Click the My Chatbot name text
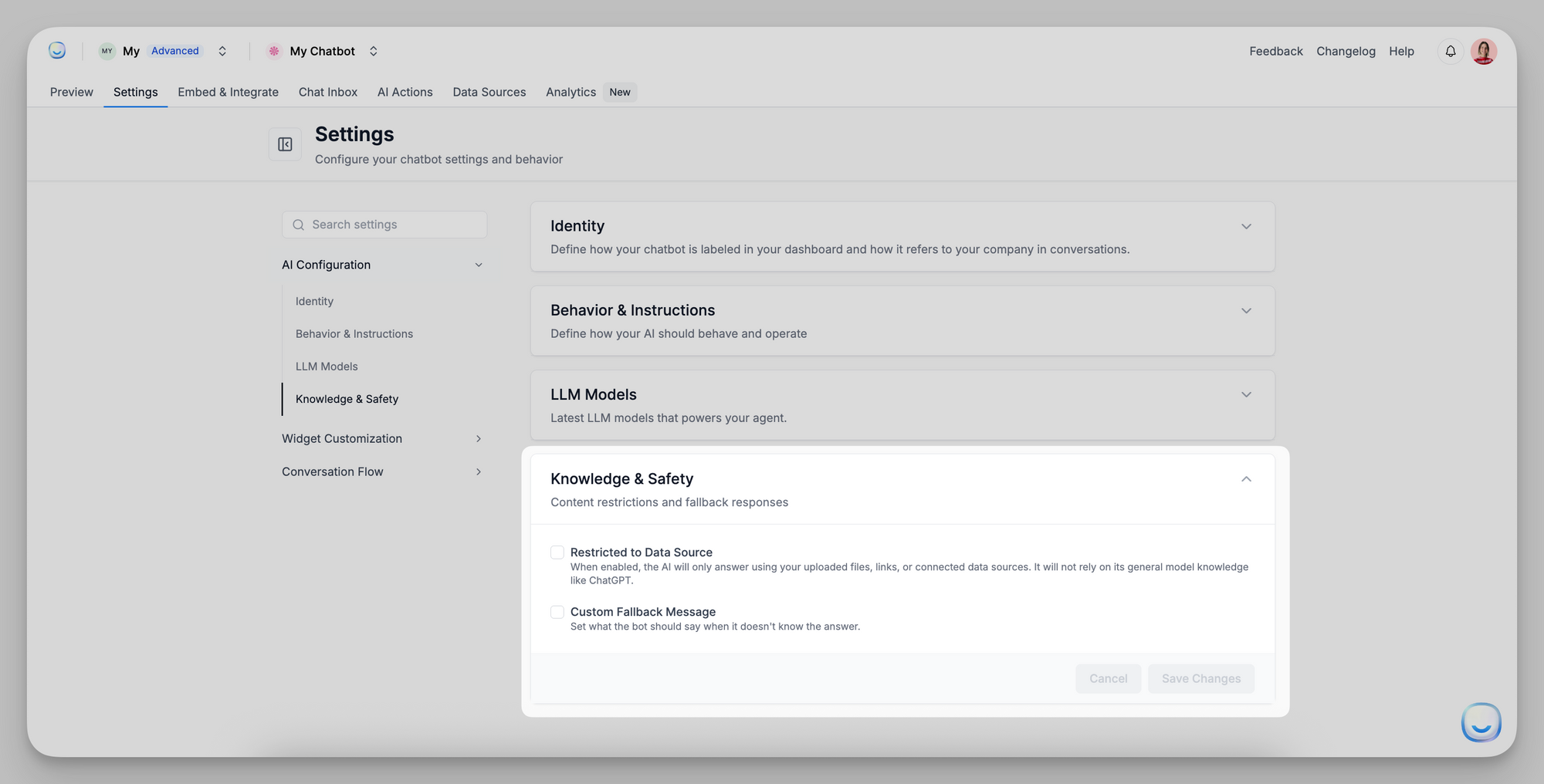This screenshot has width=1544, height=784. pyautogui.click(x=323, y=51)
